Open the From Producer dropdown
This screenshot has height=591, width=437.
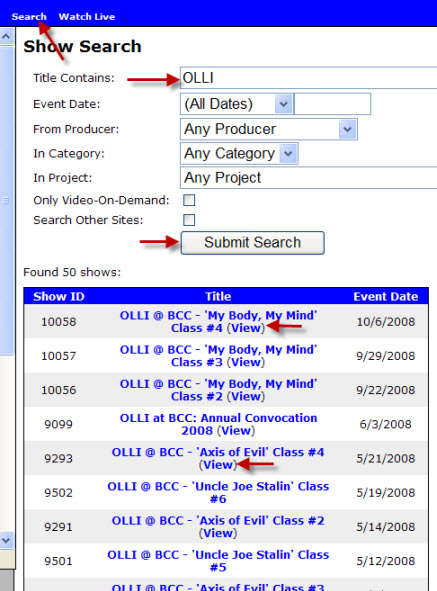(x=269, y=129)
